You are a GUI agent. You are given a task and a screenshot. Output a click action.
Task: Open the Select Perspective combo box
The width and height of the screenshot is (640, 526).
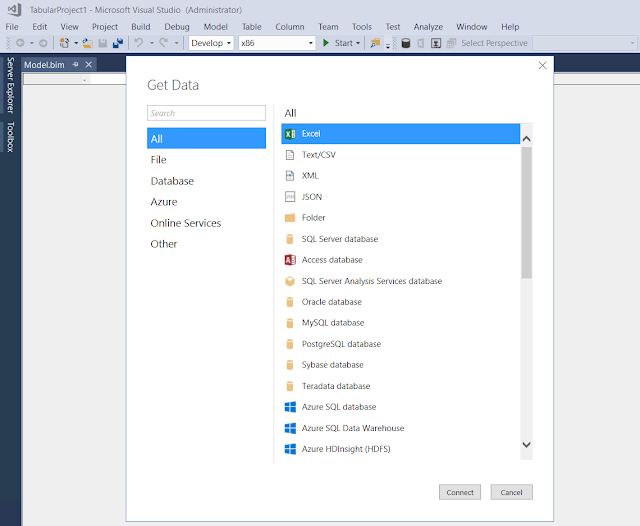(x=585, y=43)
